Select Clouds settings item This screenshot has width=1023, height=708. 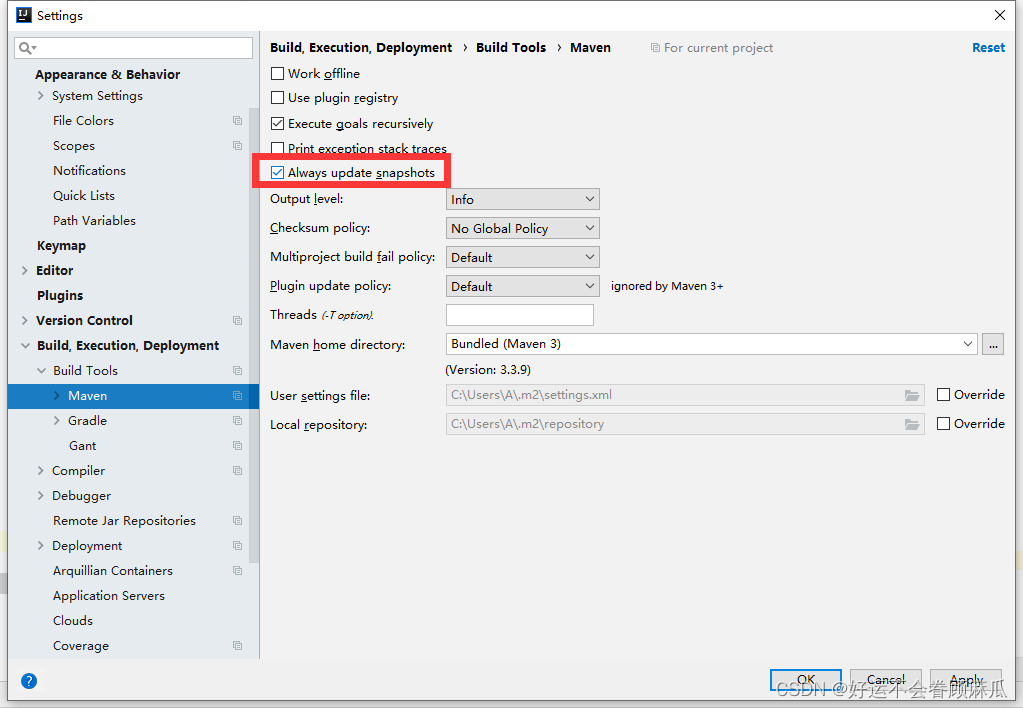click(73, 621)
